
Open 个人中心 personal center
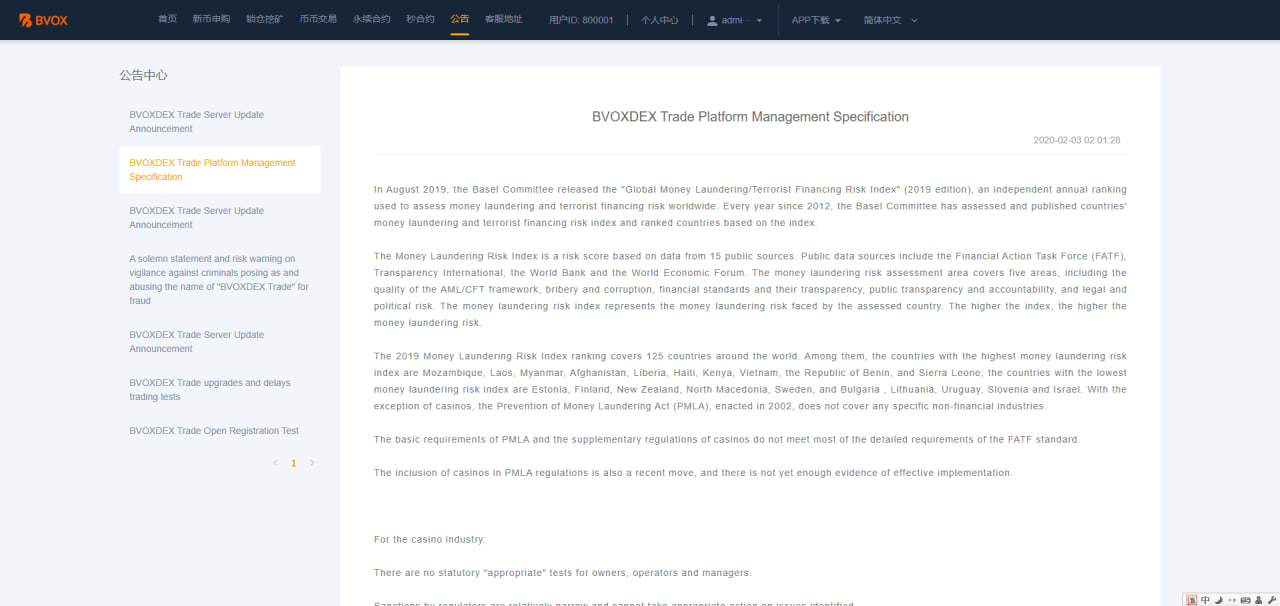point(659,20)
